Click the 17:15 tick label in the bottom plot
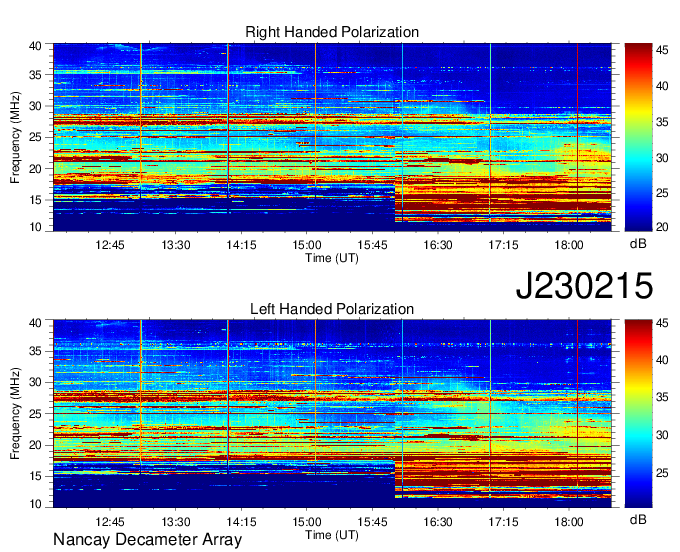Viewport: 680px width, 552px height. click(503, 522)
